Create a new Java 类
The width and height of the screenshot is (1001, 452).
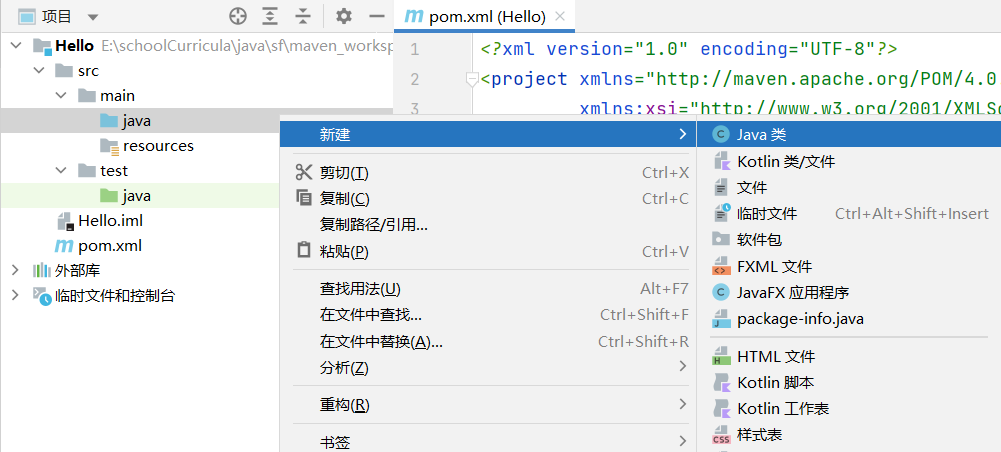point(849,134)
